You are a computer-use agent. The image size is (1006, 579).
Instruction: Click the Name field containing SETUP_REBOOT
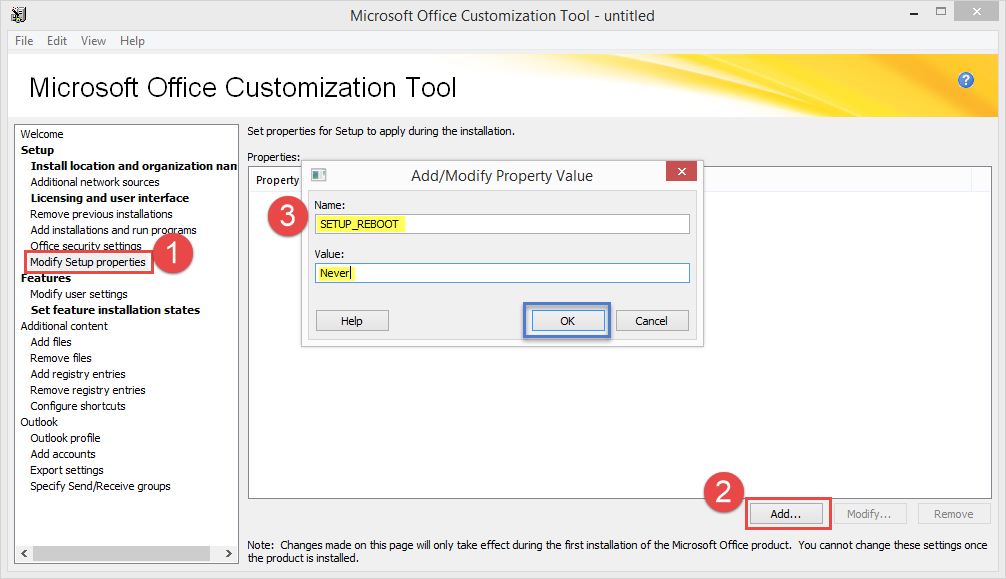tap(502, 224)
